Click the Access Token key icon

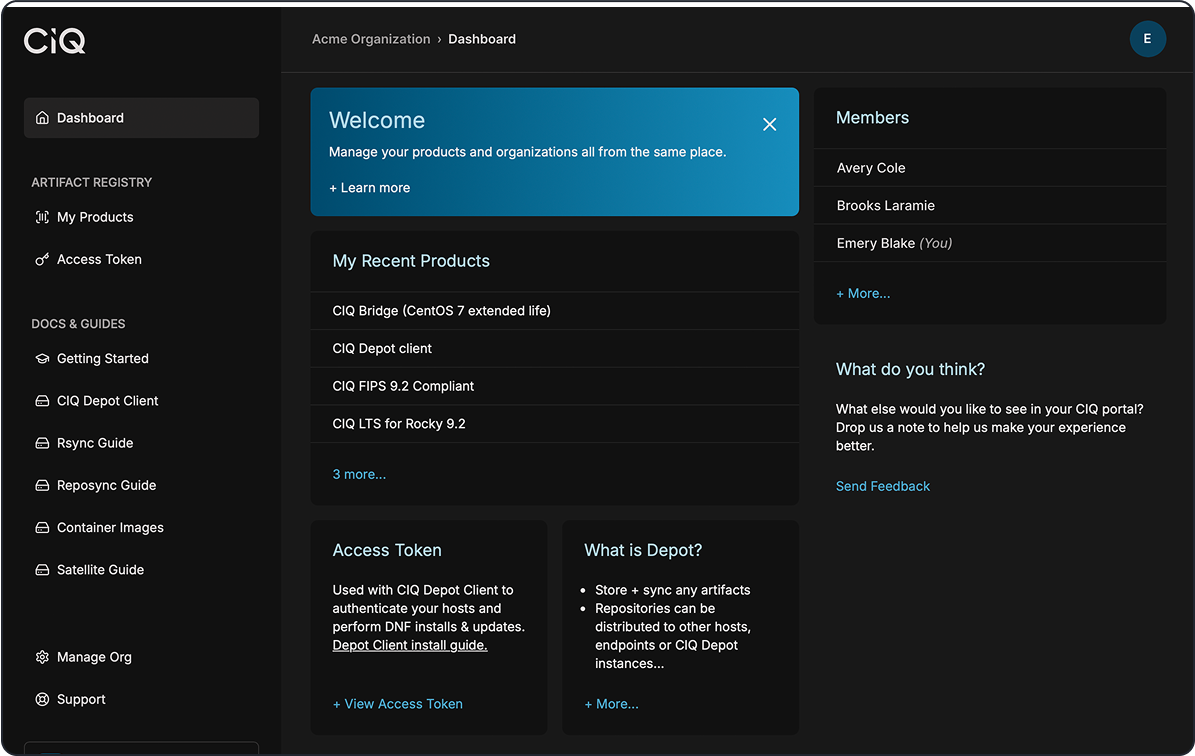[42, 259]
